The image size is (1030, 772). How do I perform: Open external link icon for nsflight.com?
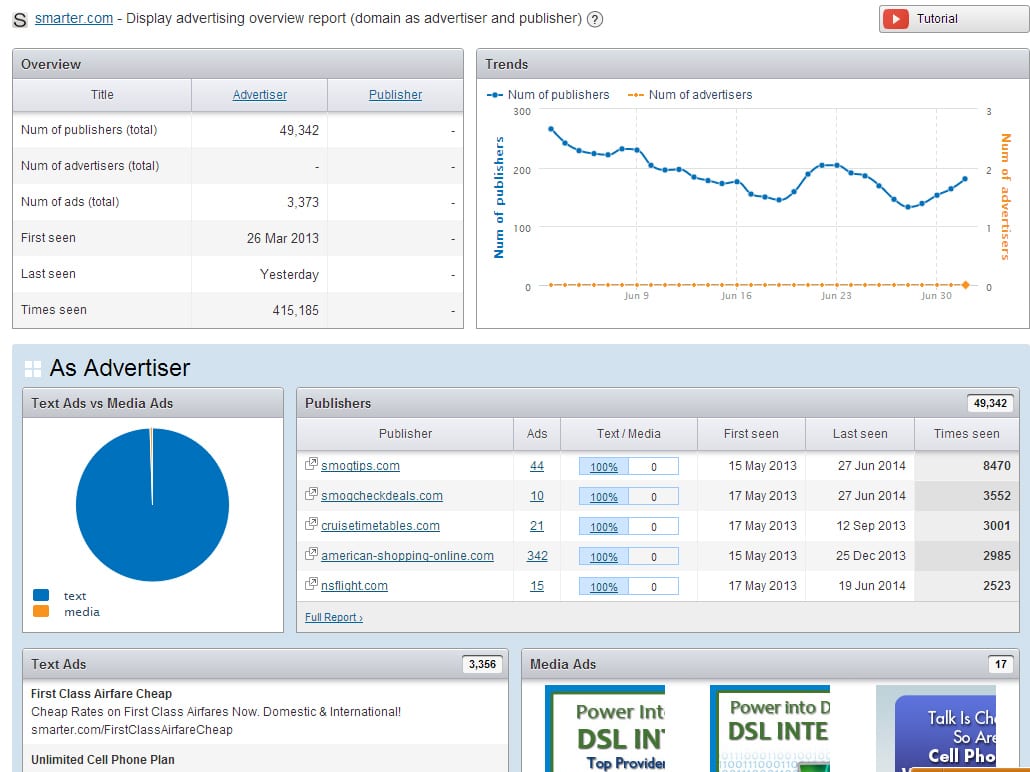[311, 584]
